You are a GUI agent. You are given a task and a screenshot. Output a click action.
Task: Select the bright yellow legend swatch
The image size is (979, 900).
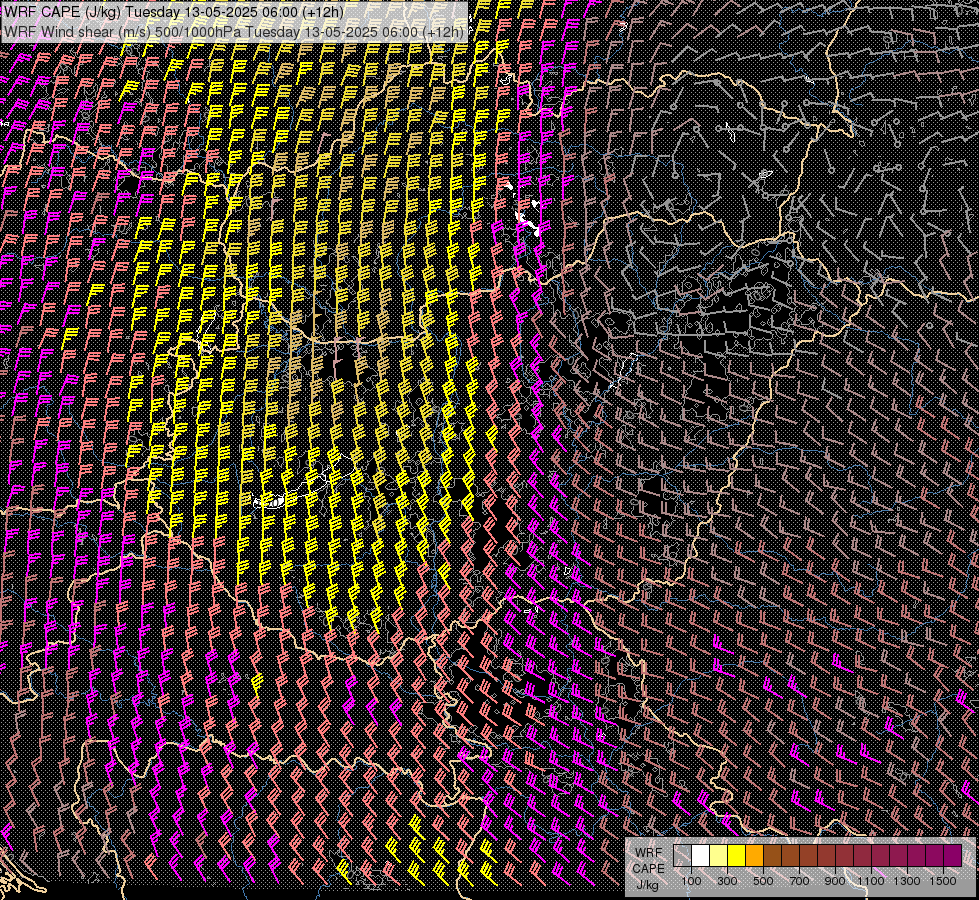737,856
